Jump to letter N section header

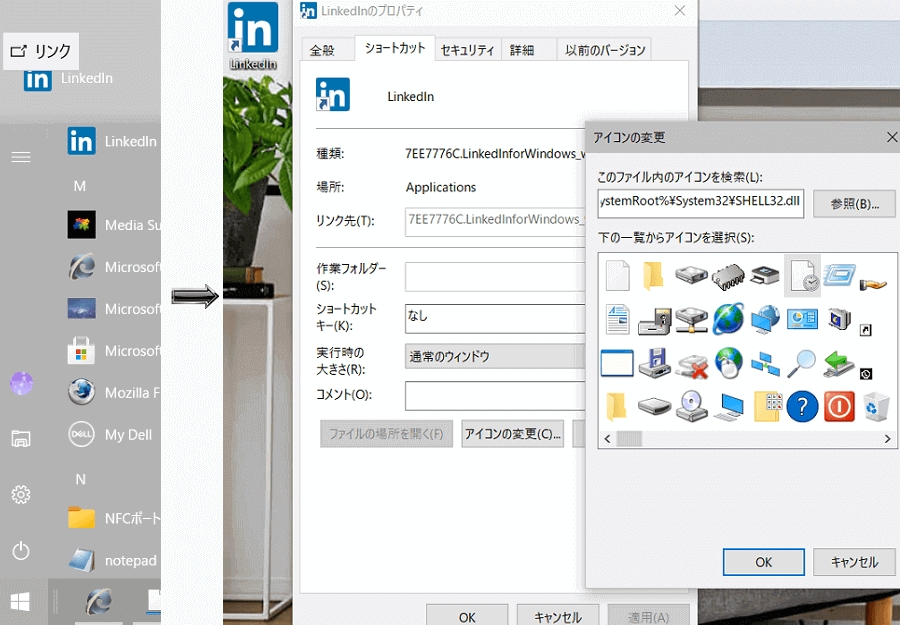tap(80, 479)
